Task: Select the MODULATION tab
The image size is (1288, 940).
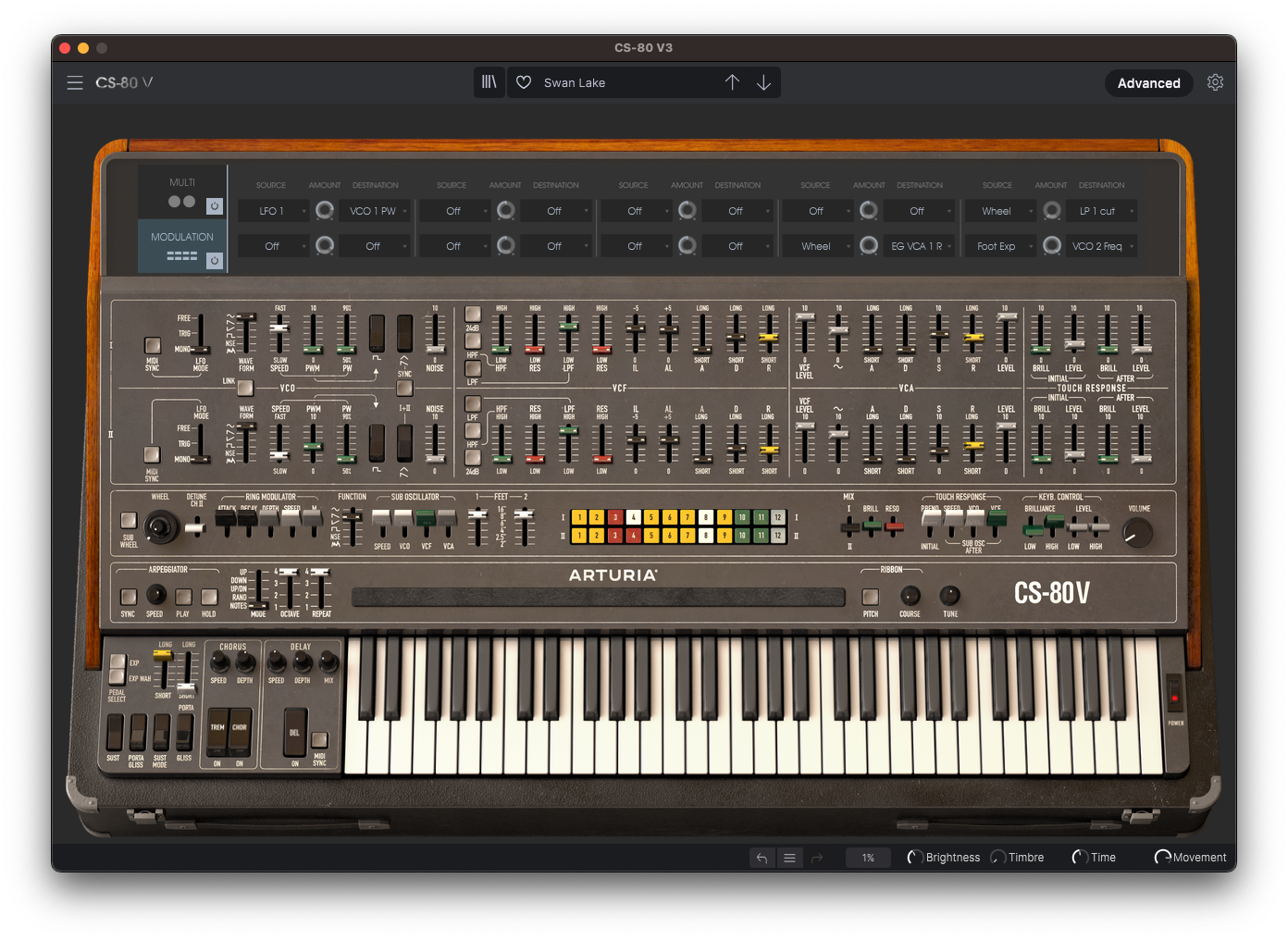Action: click(x=182, y=246)
